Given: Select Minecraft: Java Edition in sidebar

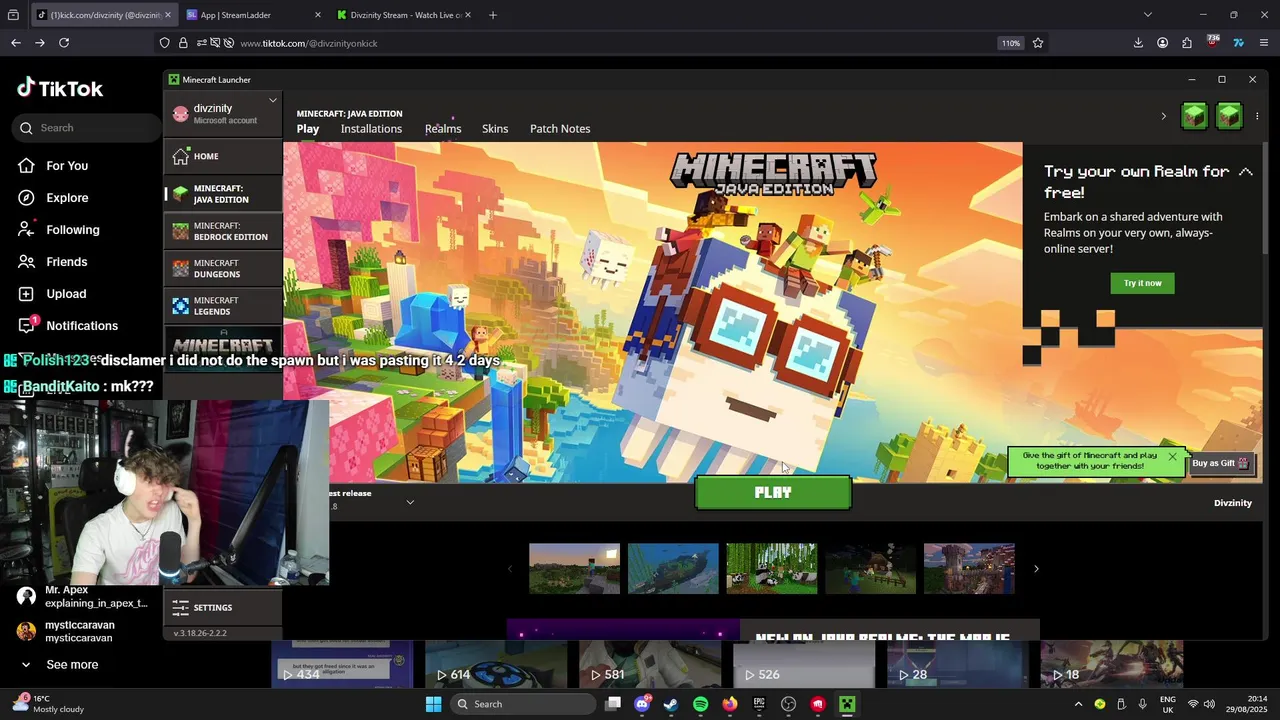Looking at the screenshot, I should click(223, 194).
